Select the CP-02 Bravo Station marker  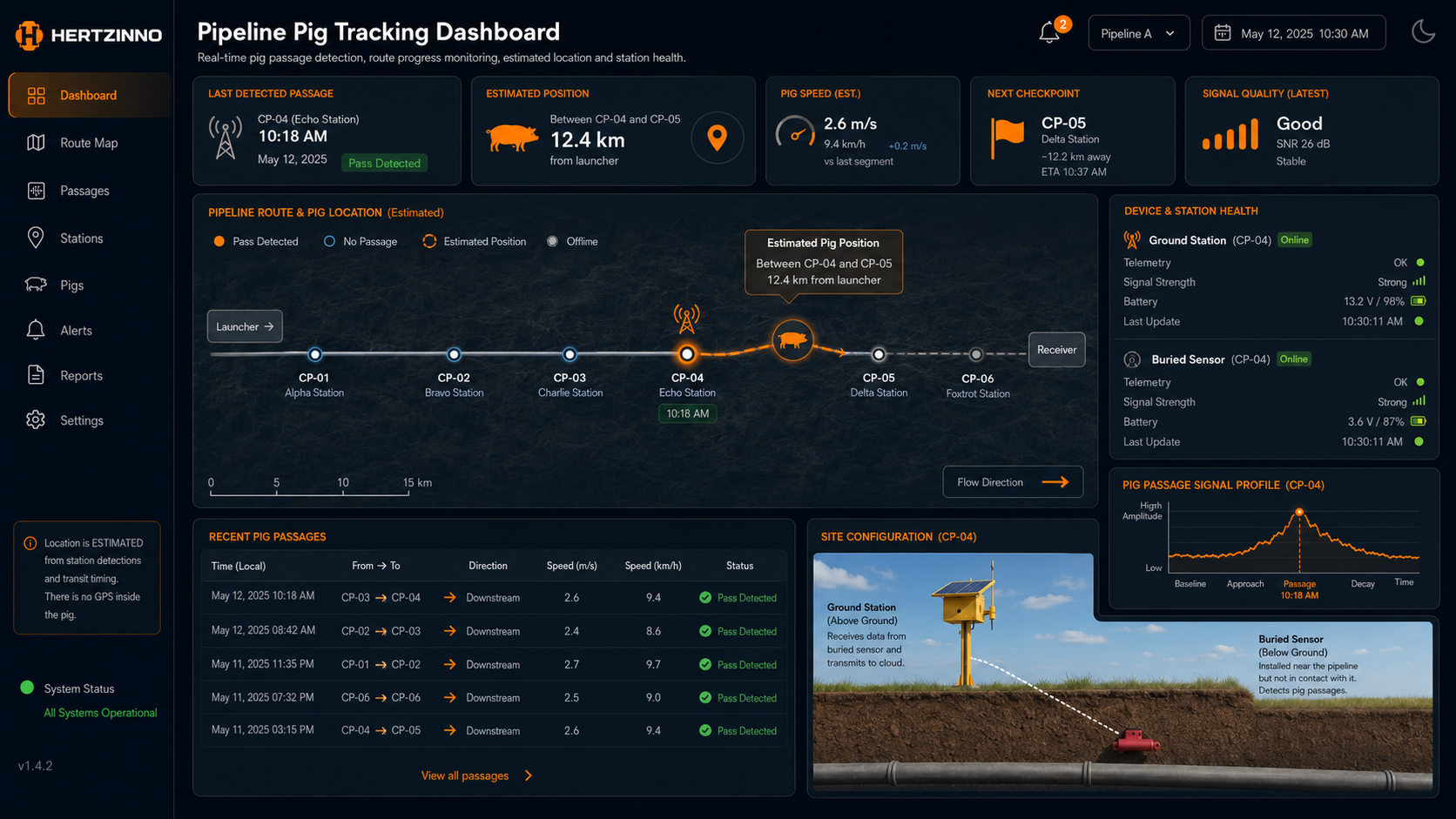(454, 354)
